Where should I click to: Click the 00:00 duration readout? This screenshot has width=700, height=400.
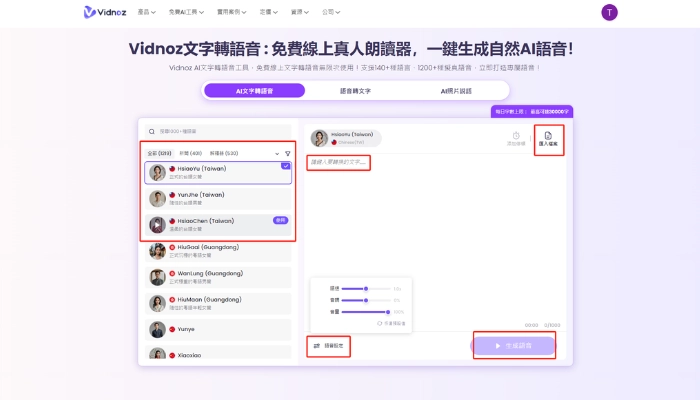click(x=531, y=325)
